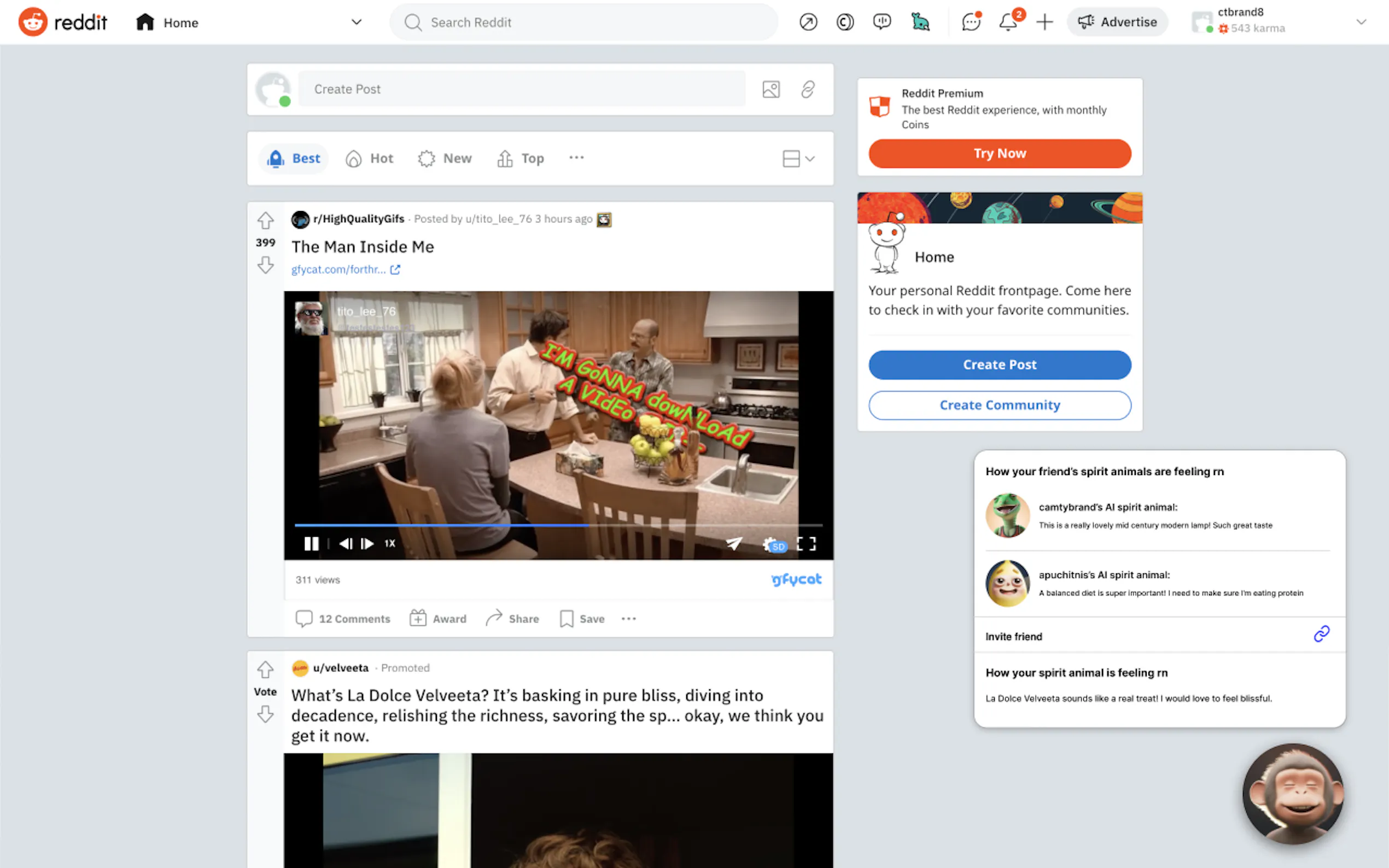This screenshot has width=1389, height=868.
Task: Downvote The Man Inside Me post
Action: coord(265,265)
